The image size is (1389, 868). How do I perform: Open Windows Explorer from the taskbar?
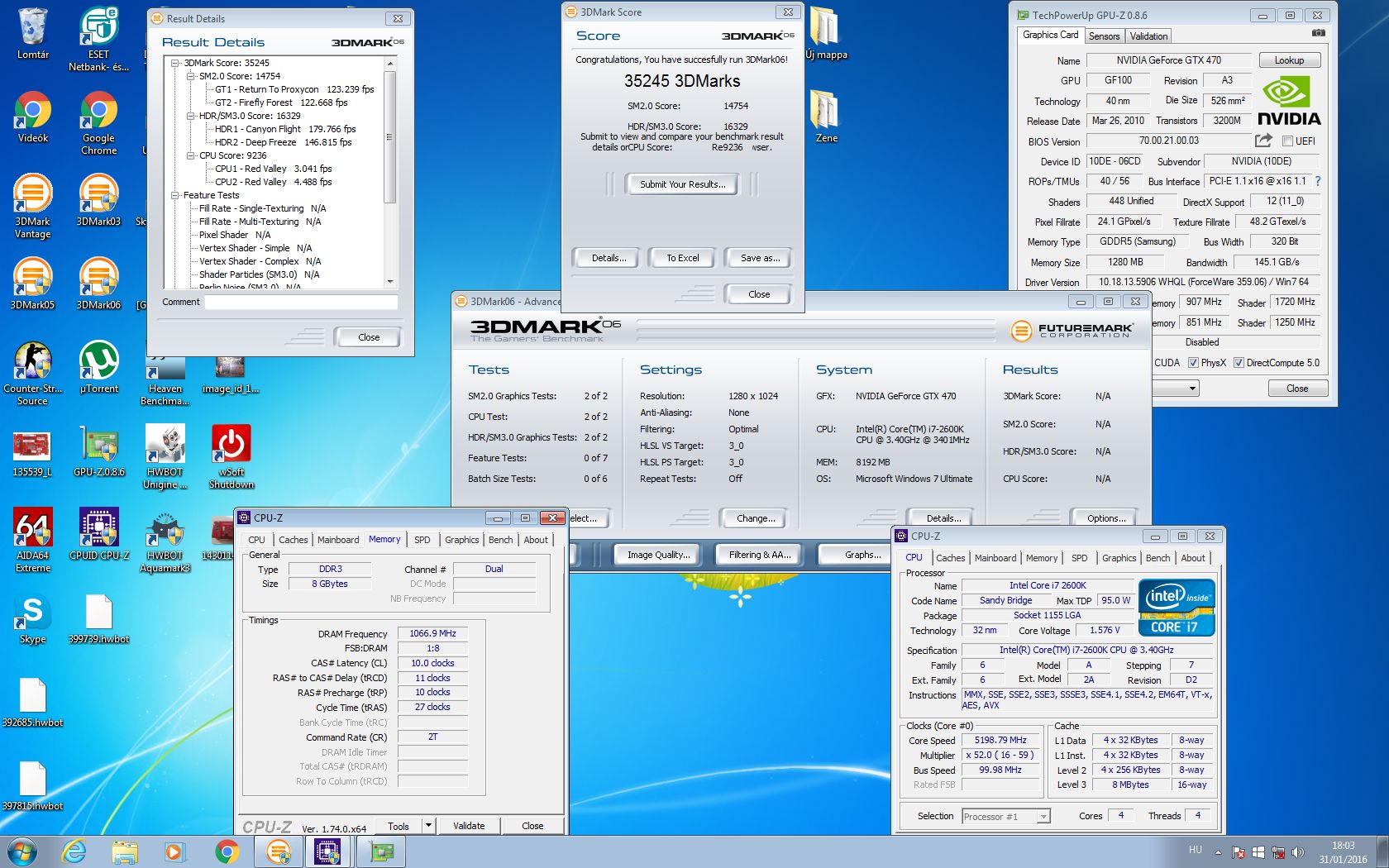point(125,851)
